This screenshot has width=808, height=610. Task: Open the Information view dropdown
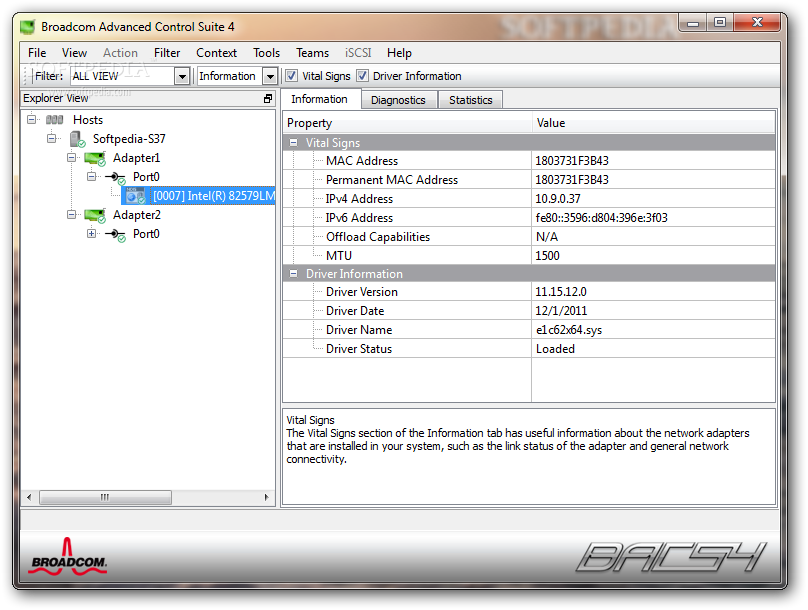[x=270, y=76]
